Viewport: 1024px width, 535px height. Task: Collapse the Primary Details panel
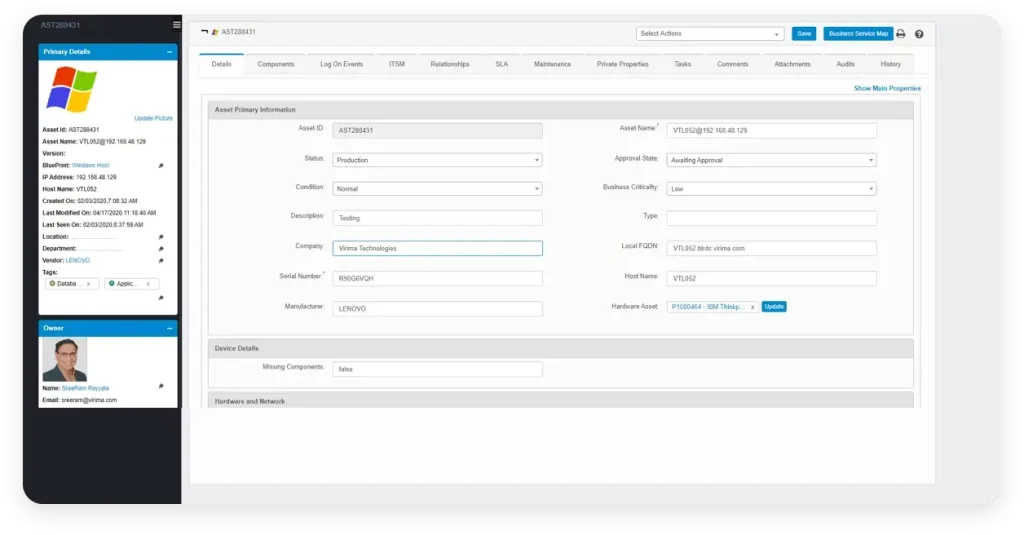[x=169, y=51]
